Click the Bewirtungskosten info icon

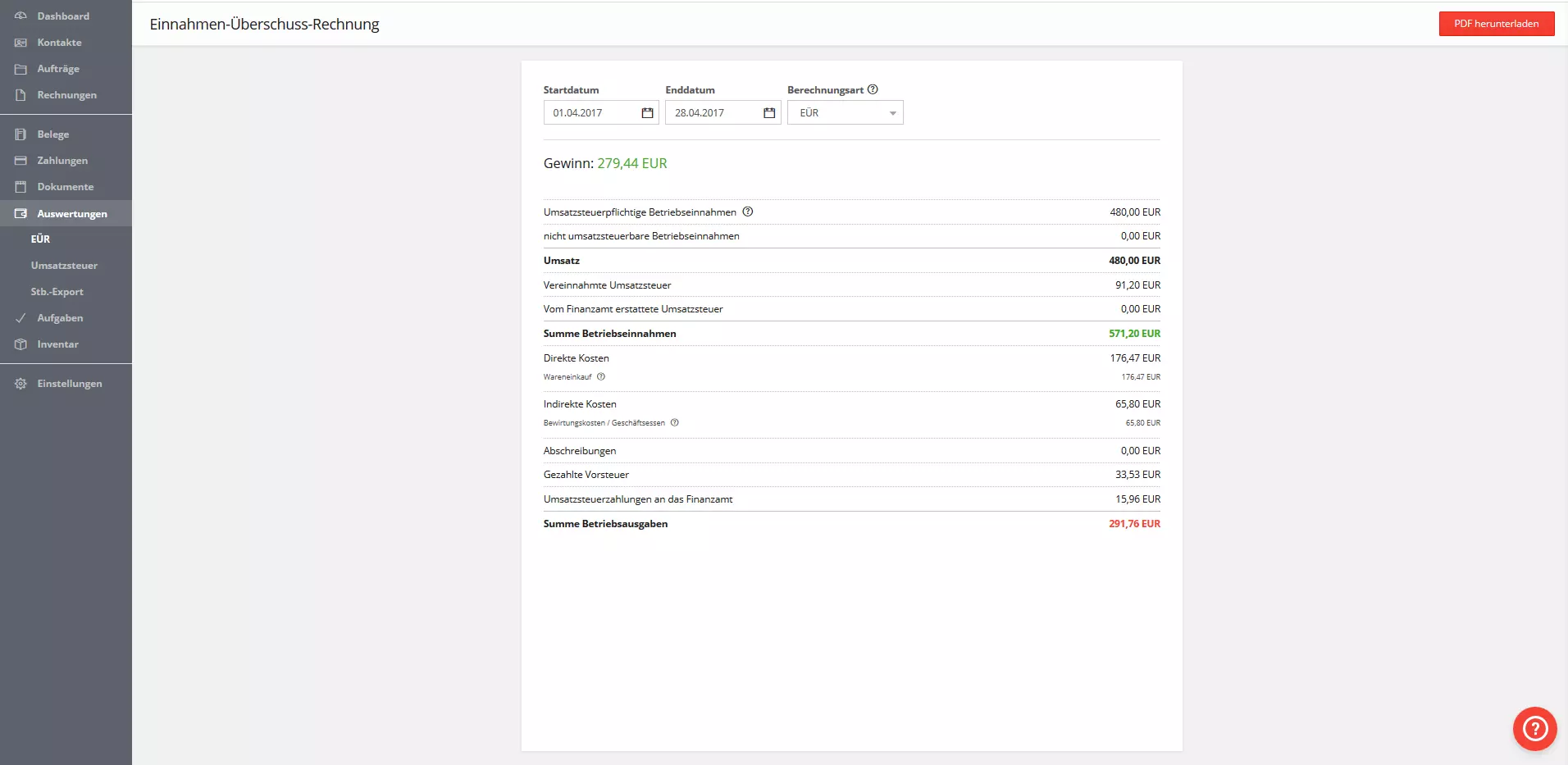[x=675, y=423]
